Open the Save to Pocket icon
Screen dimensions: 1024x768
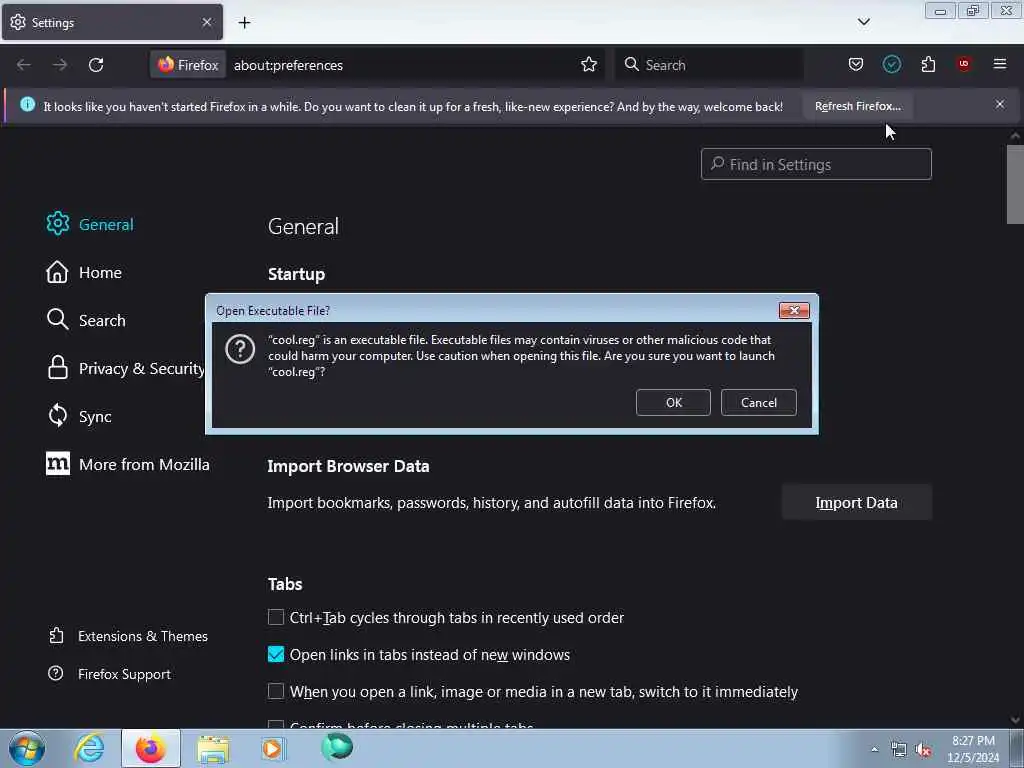pyautogui.click(x=856, y=64)
